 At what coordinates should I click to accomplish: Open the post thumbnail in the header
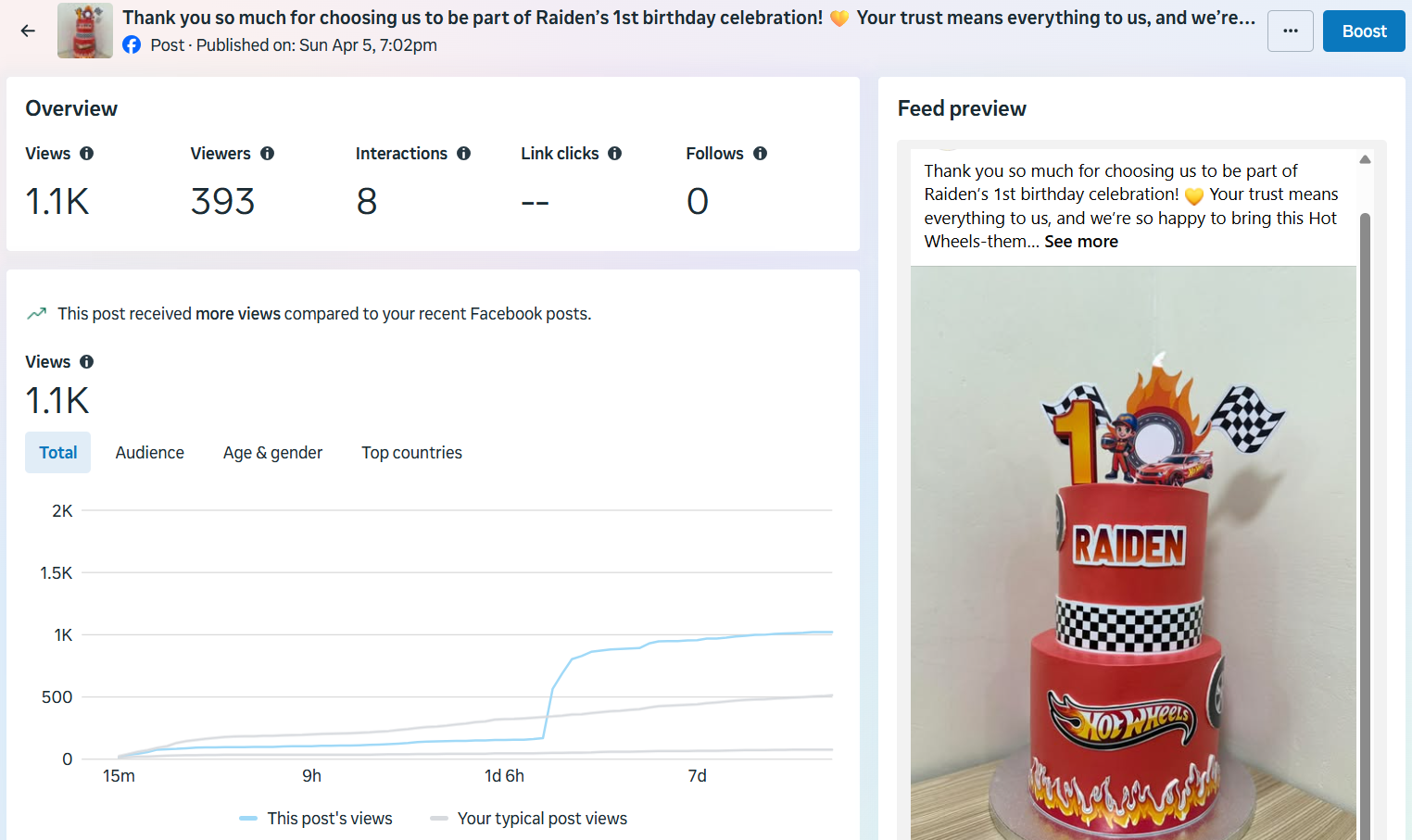coord(85,31)
